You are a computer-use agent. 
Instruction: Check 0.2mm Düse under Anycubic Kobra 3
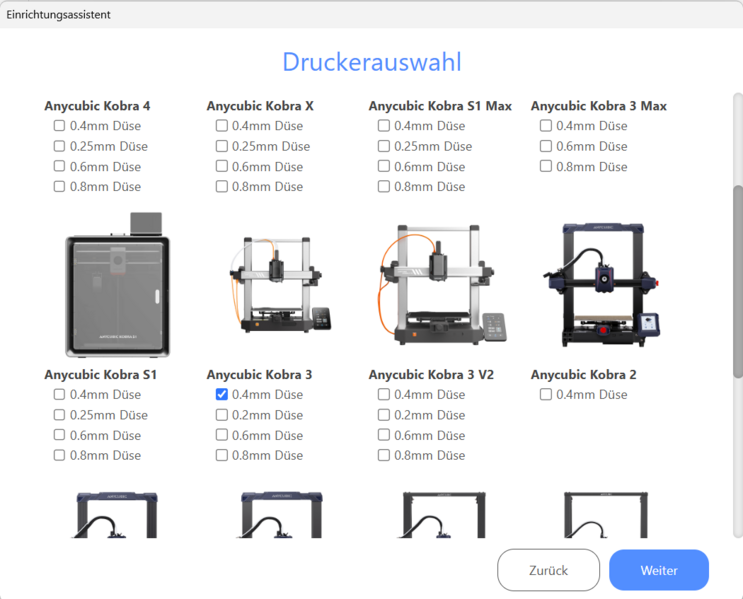point(221,415)
